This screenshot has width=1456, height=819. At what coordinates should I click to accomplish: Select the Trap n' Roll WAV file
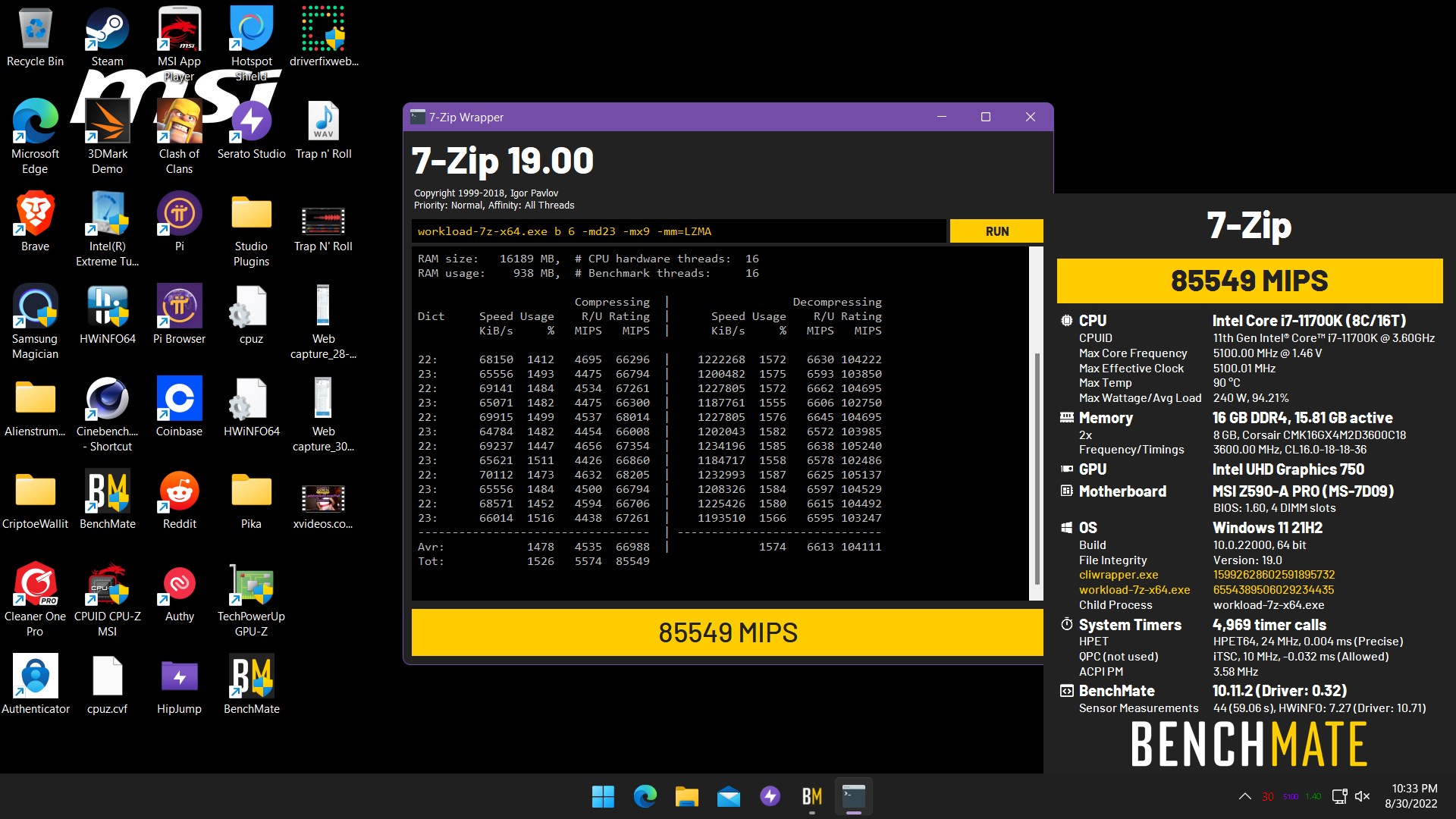coord(324,130)
